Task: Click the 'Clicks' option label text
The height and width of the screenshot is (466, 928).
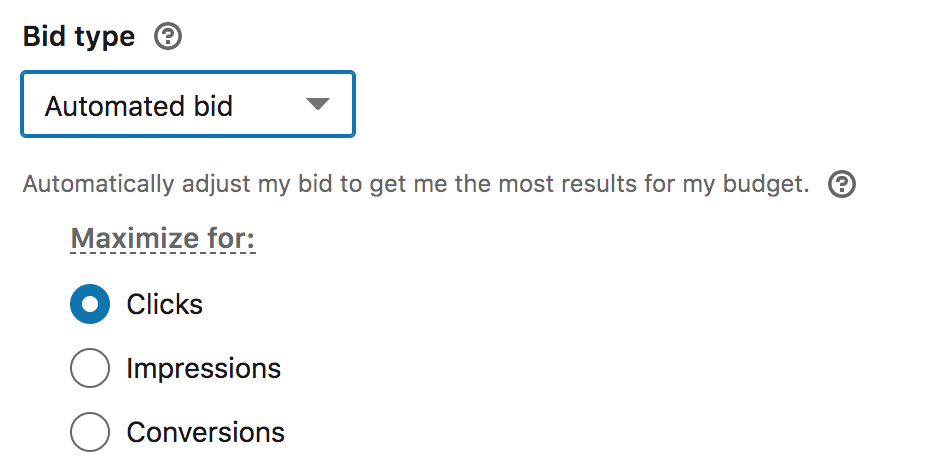Action: click(164, 305)
